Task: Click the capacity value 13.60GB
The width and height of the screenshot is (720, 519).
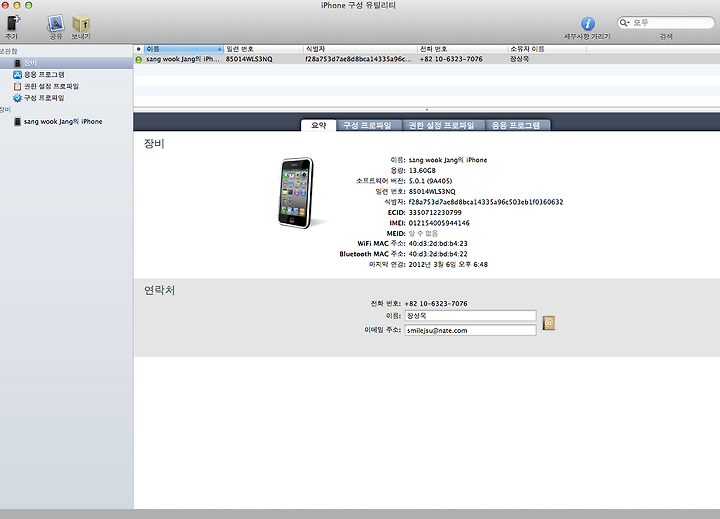Action: pyautogui.click(x=422, y=170)
